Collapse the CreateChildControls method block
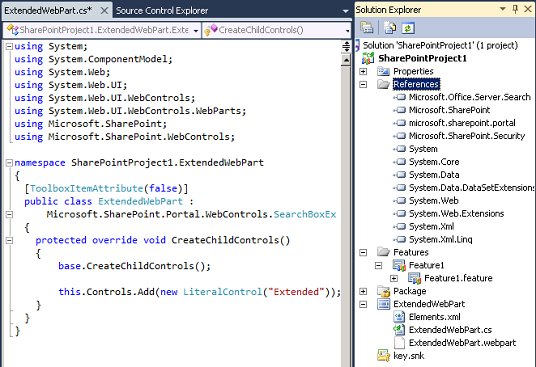Image resolution: width=536 pixels, height=367 pixels. [9, 240]
